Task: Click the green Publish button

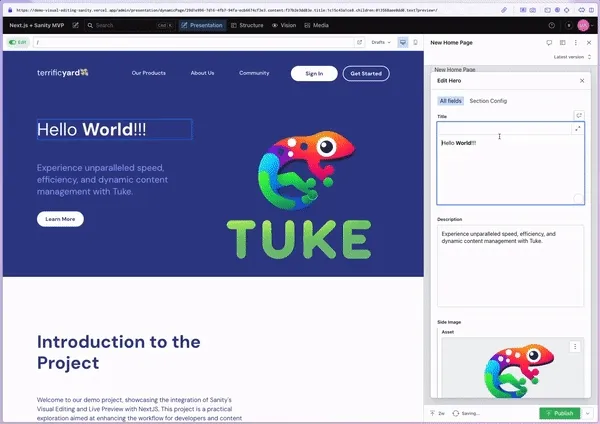Action: click(558, 413)
